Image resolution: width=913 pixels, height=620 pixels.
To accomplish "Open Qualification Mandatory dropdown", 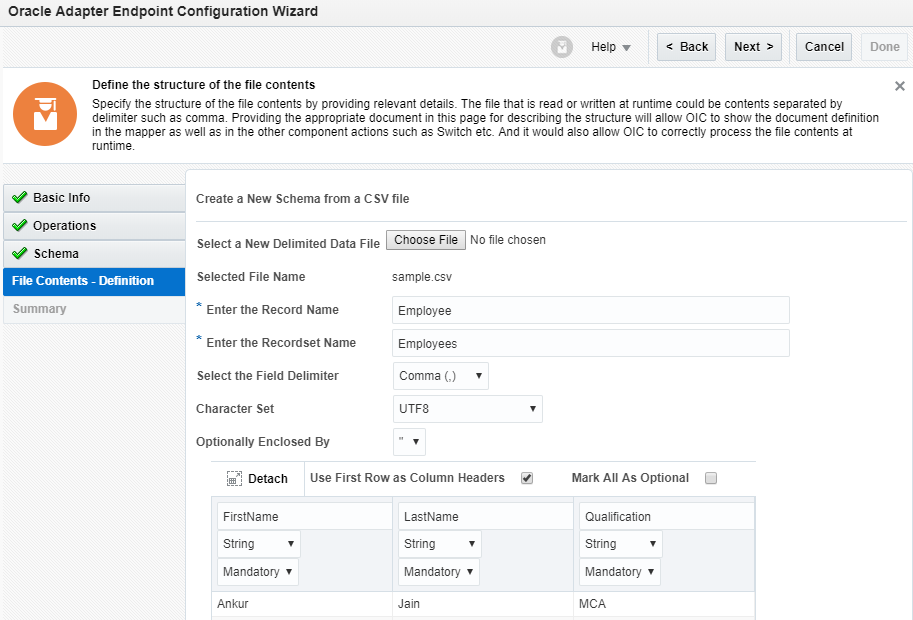I will tap(620, 572).
